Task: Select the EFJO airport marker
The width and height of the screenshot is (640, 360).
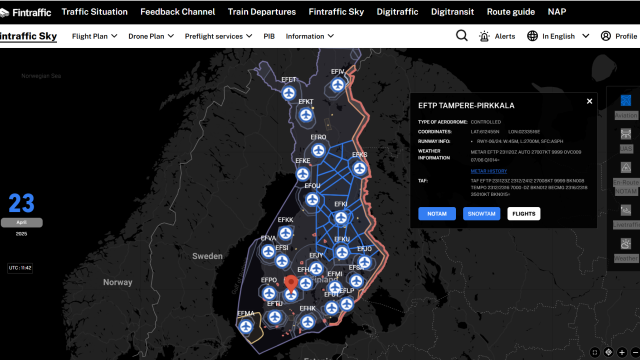Action: coord(364,262)
